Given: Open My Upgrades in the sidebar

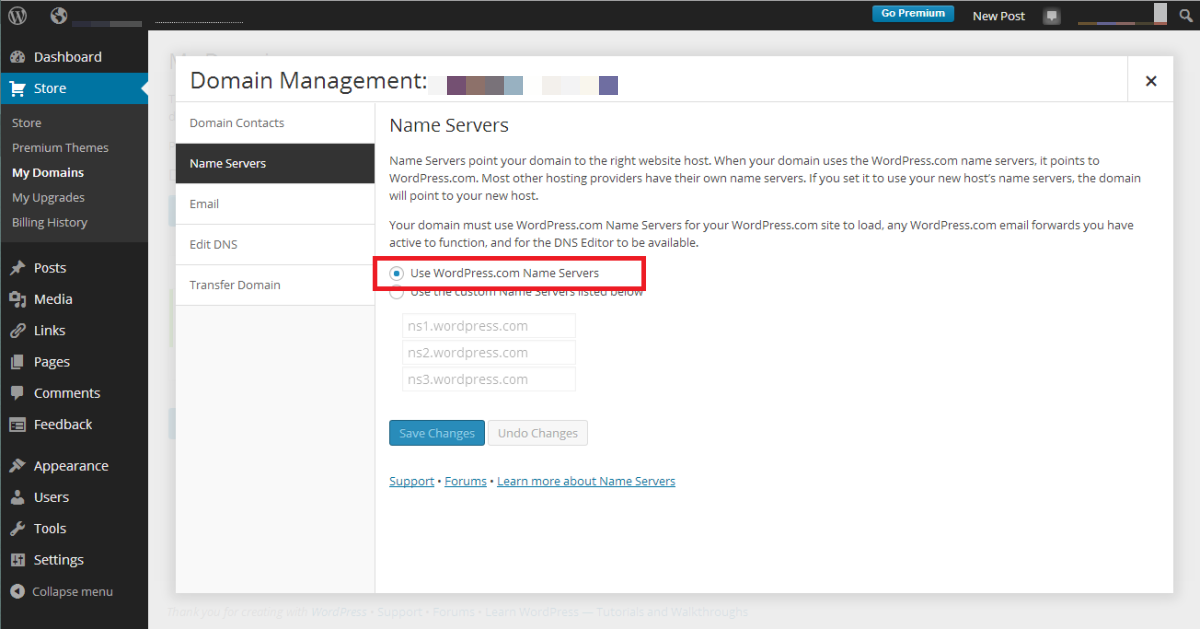Looking at the screenshot, I should coord(48,198).
